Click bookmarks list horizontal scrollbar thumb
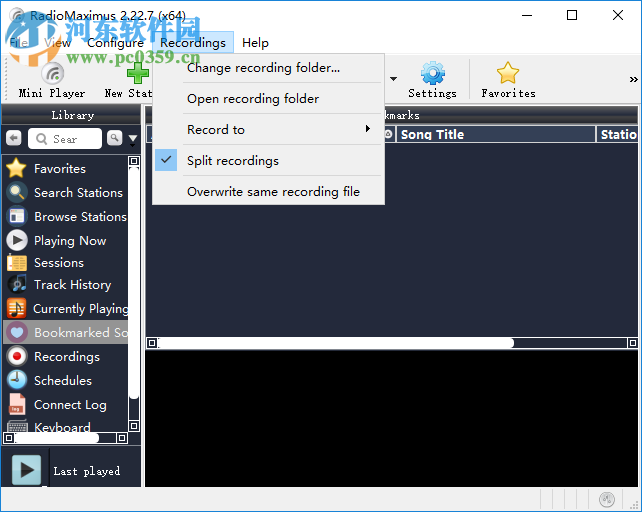Screen dimensions: 642x512 336,343
